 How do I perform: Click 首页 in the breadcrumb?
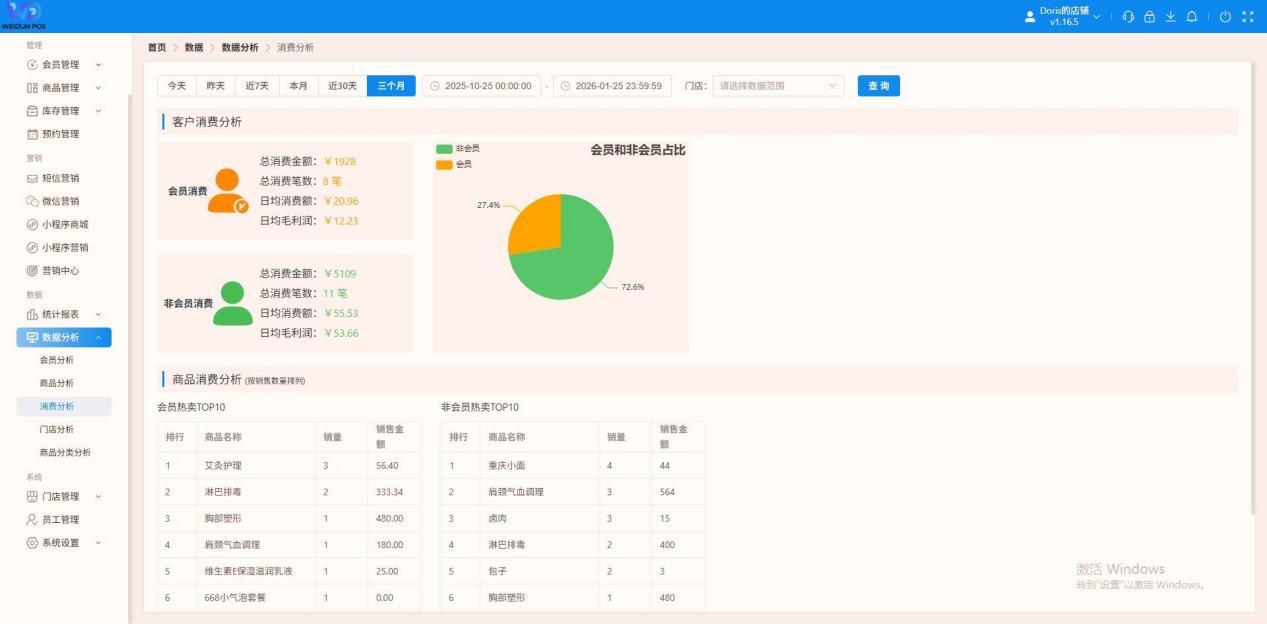[157, 48]
